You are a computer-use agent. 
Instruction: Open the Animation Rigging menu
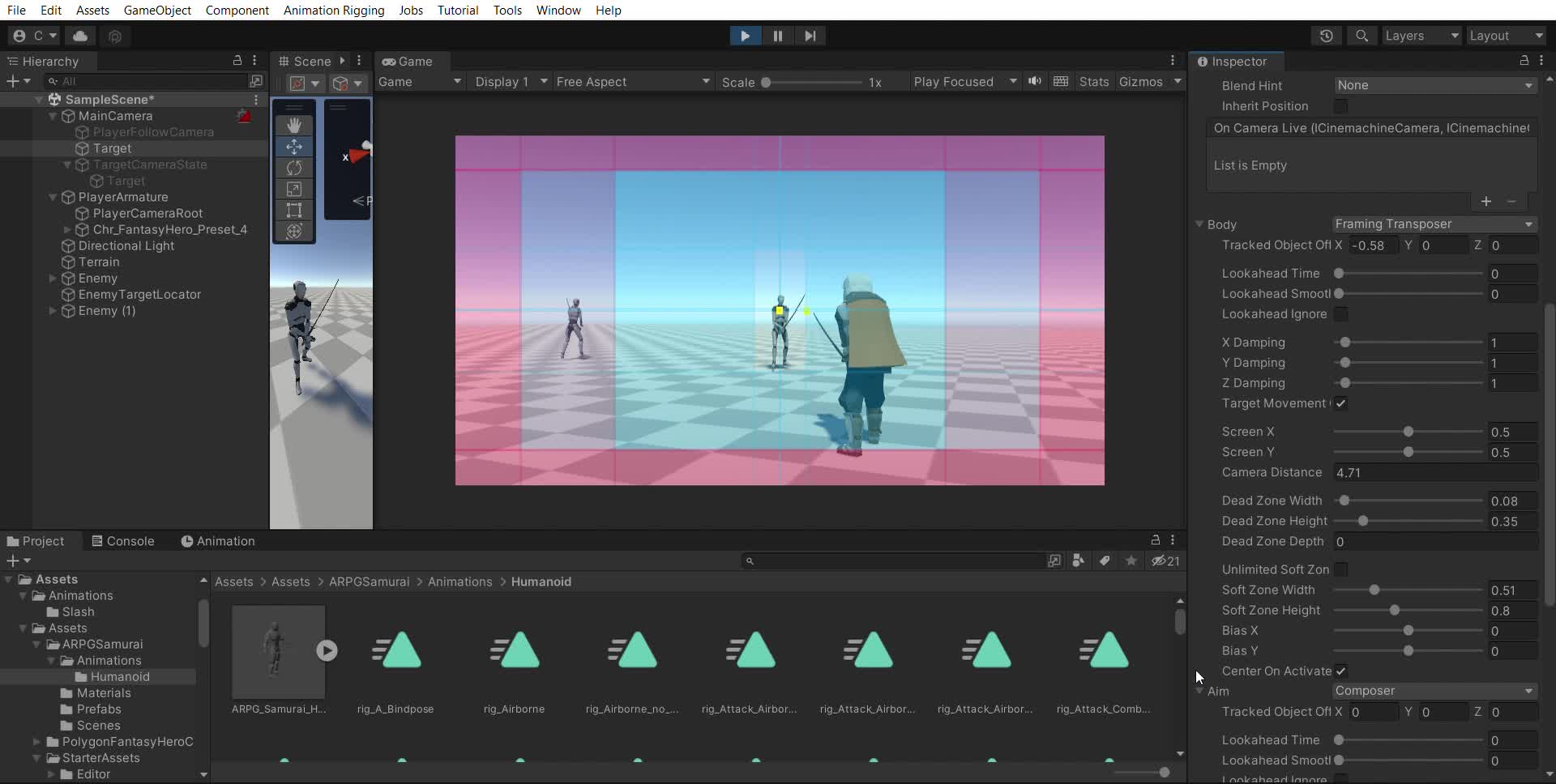[x=334, y=11]
